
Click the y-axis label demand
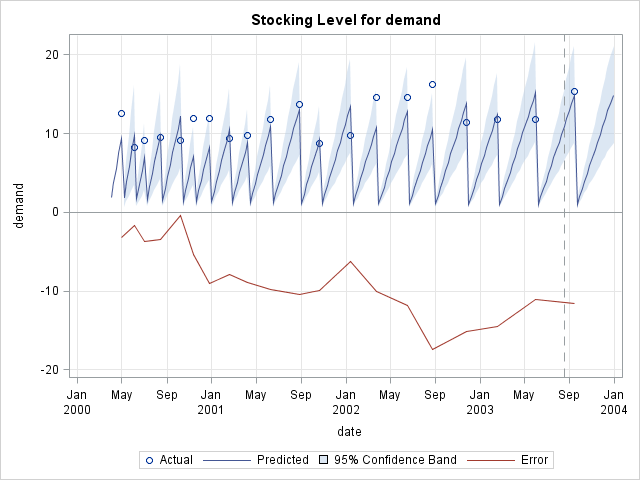tap(19, 206)
